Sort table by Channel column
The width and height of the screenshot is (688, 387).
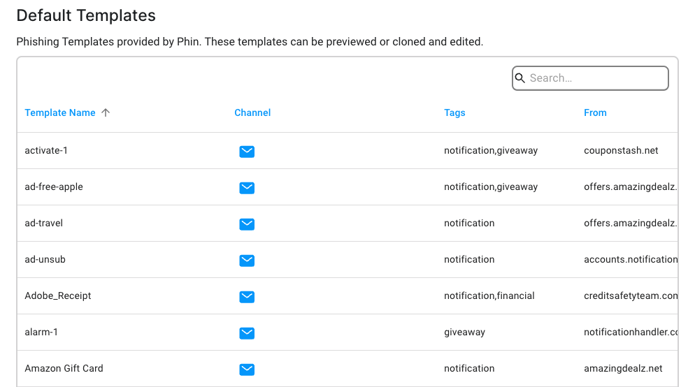click(252, 113)
